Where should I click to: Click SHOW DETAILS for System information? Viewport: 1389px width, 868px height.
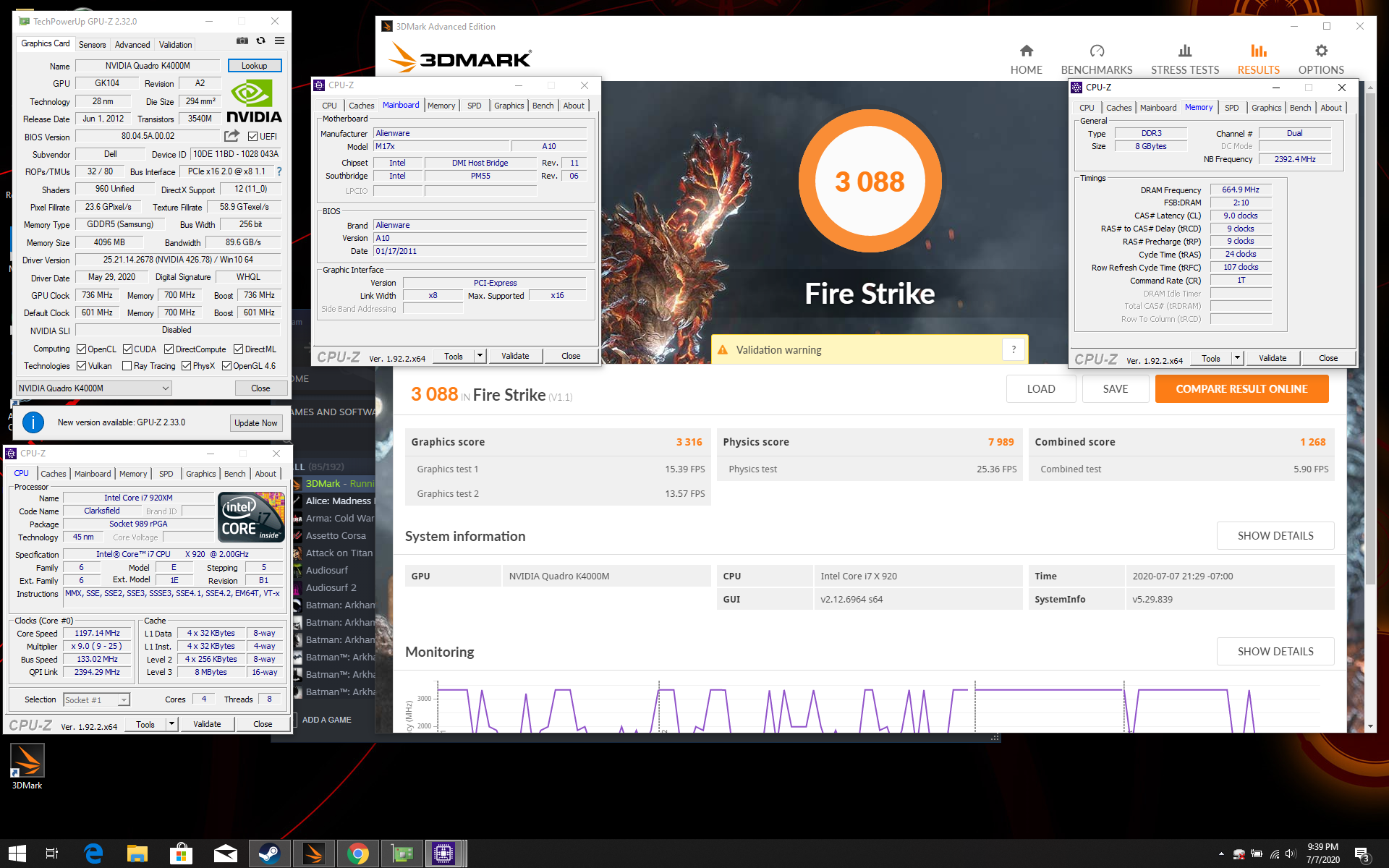[x=1275, y=536]
